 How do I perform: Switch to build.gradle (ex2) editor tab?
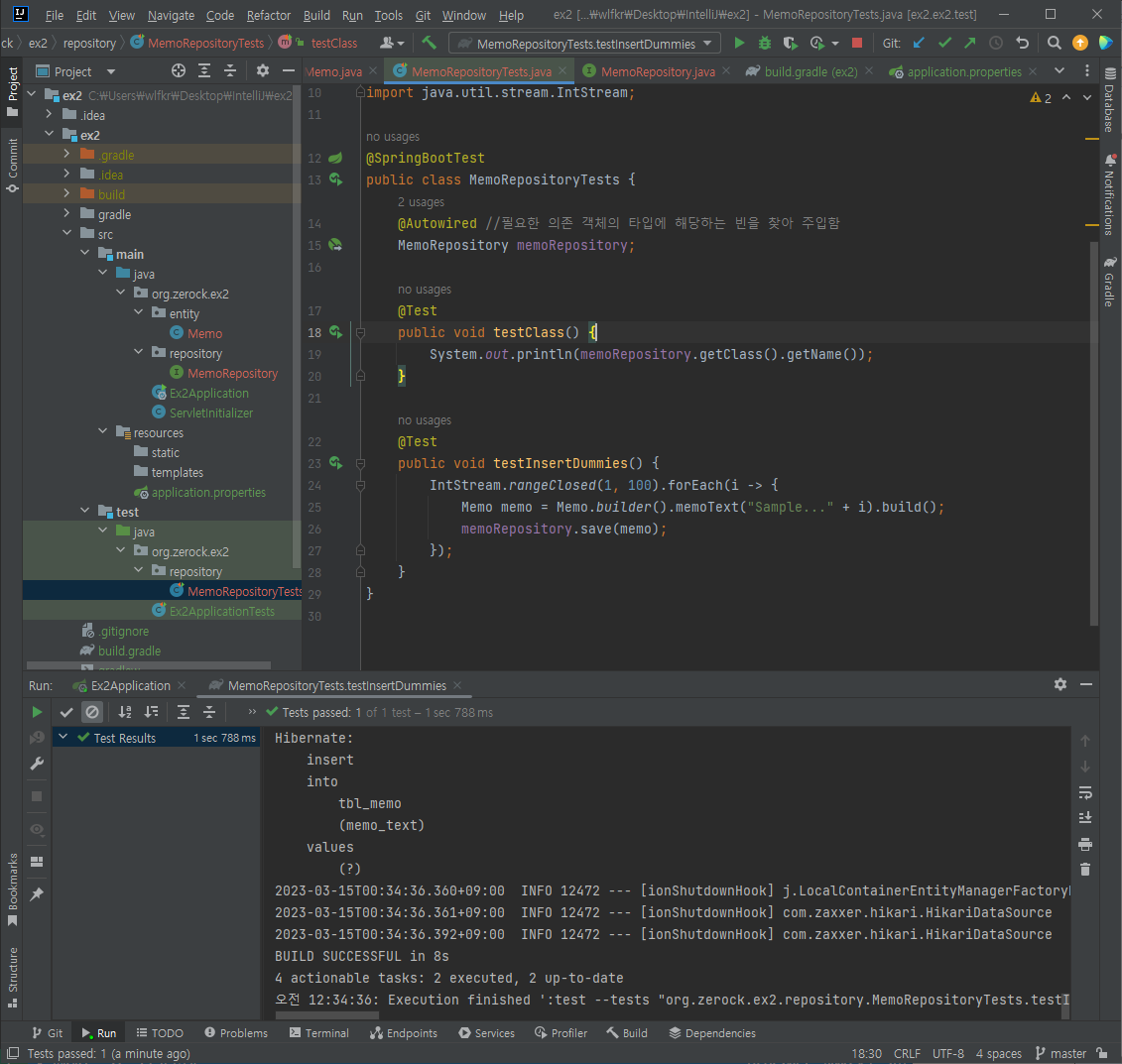pyautogui.click(x=810, y=71)
